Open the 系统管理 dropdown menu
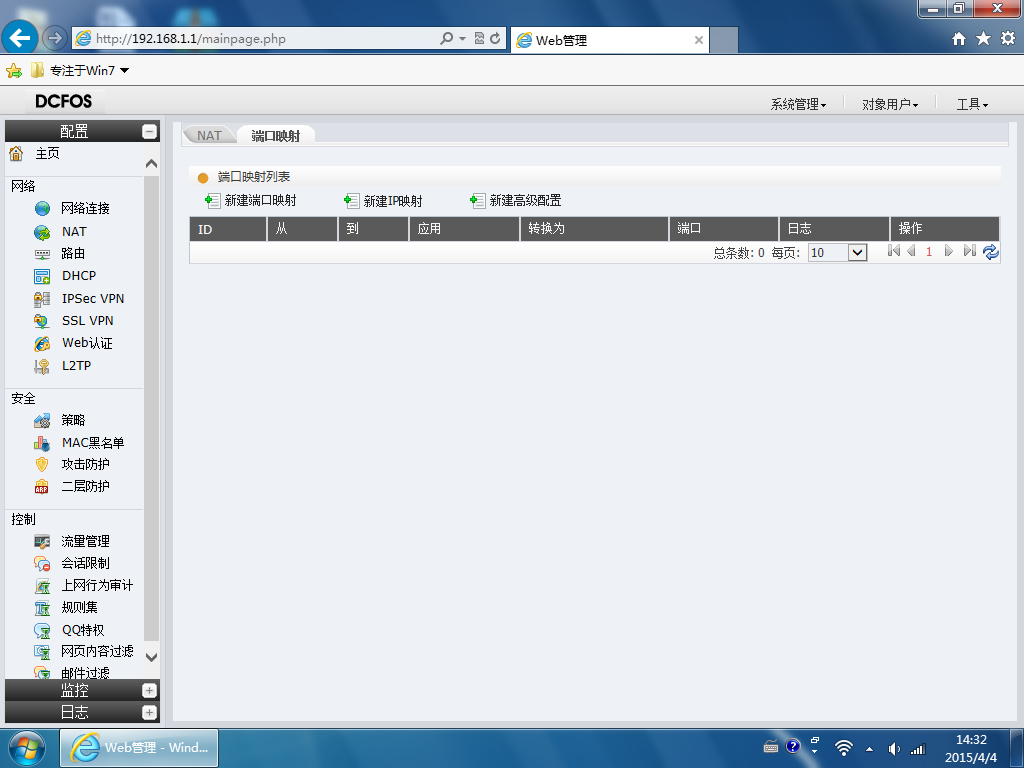Image resolution: width=1024 pixels, height=768 pixels. click(798, 104)
